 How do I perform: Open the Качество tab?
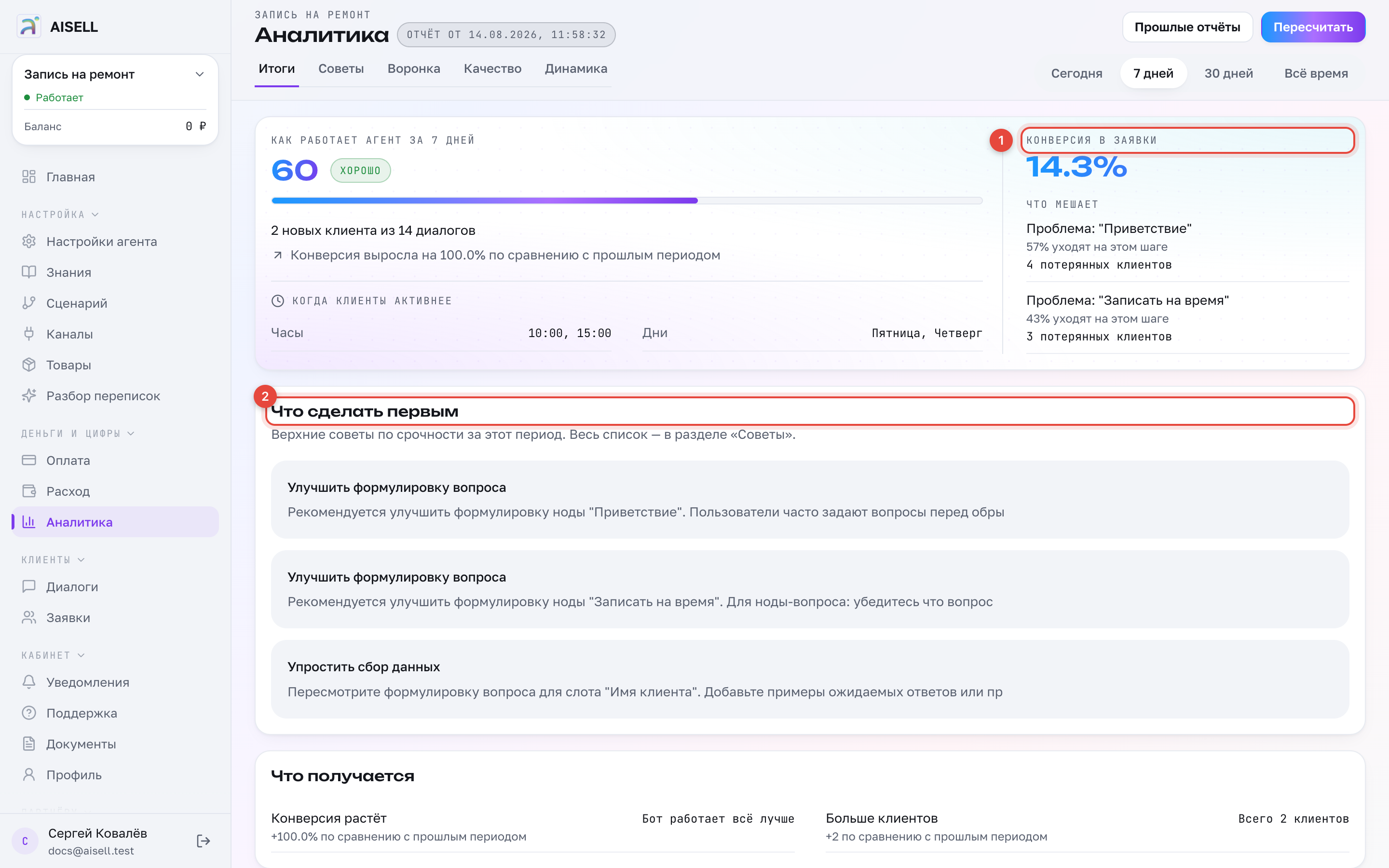coord(492,69)
